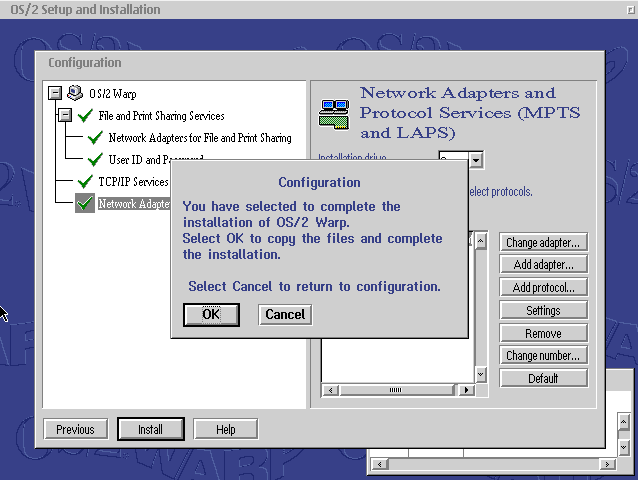
Task: Select the OS/2 Warp root tree item
Action: pyautogui.click(x=113, y=94)
